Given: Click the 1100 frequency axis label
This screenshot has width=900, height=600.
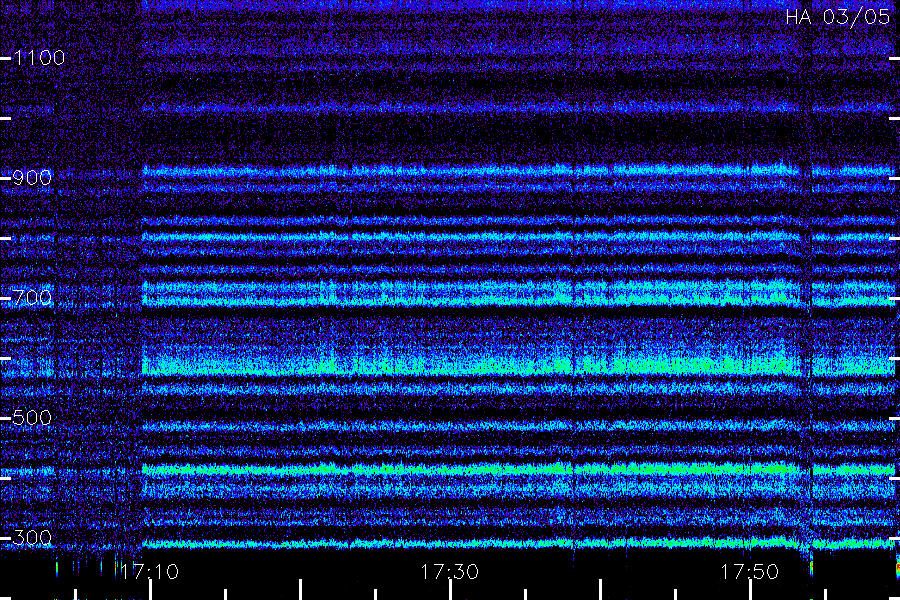Looking at the screenshot, I should 39,58.
